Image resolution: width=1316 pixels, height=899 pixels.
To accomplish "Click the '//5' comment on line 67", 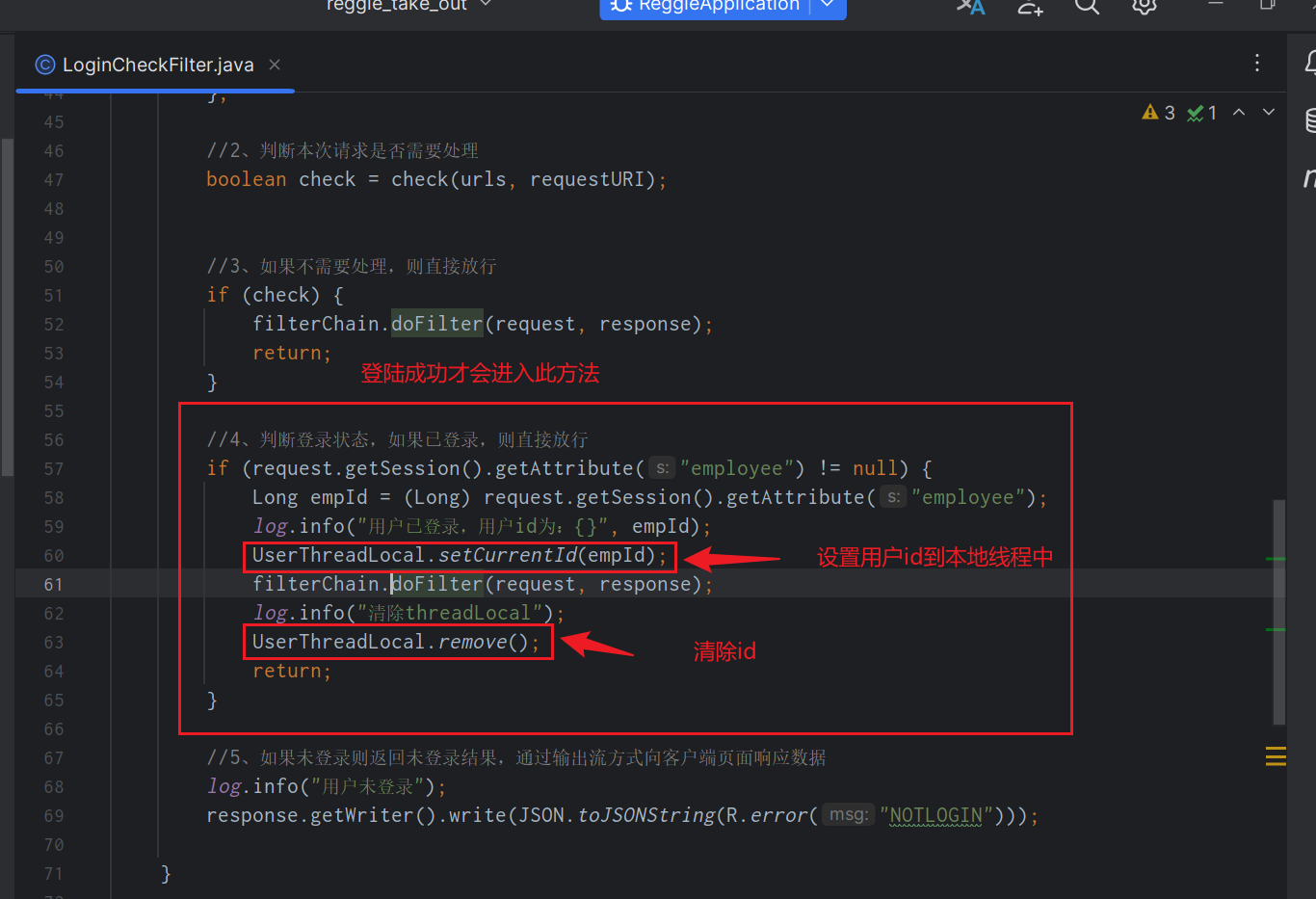I will tap(516, 757).
